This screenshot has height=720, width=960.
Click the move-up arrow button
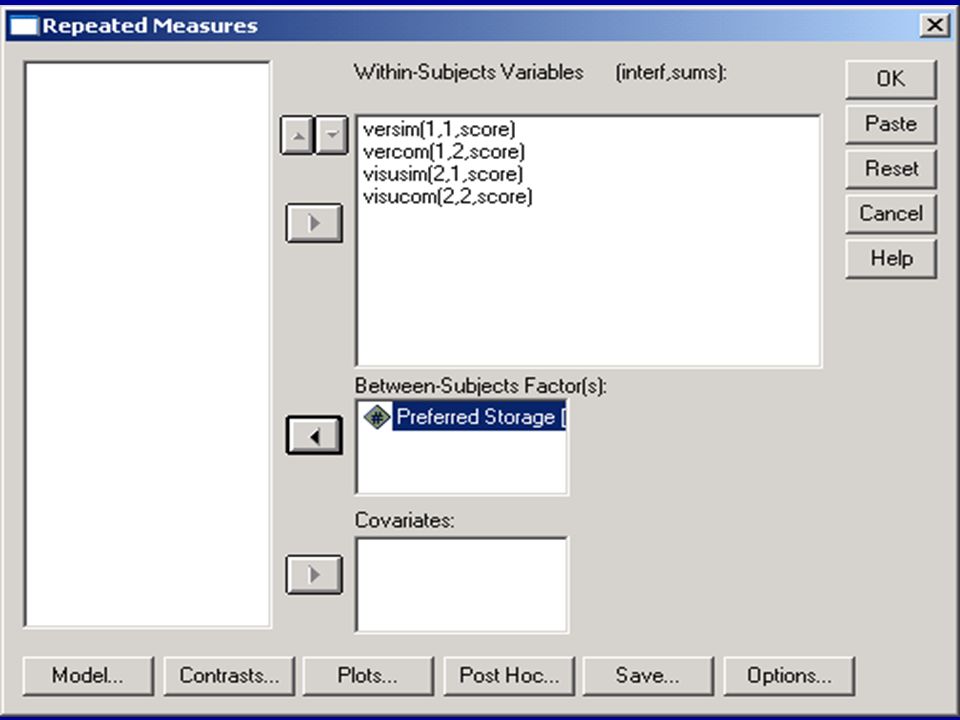[298, 135]
